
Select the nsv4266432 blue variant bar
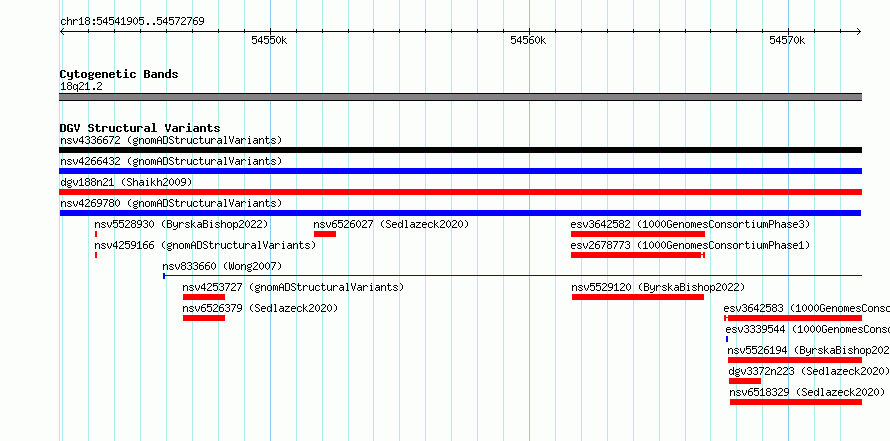[x=460, y=171]
